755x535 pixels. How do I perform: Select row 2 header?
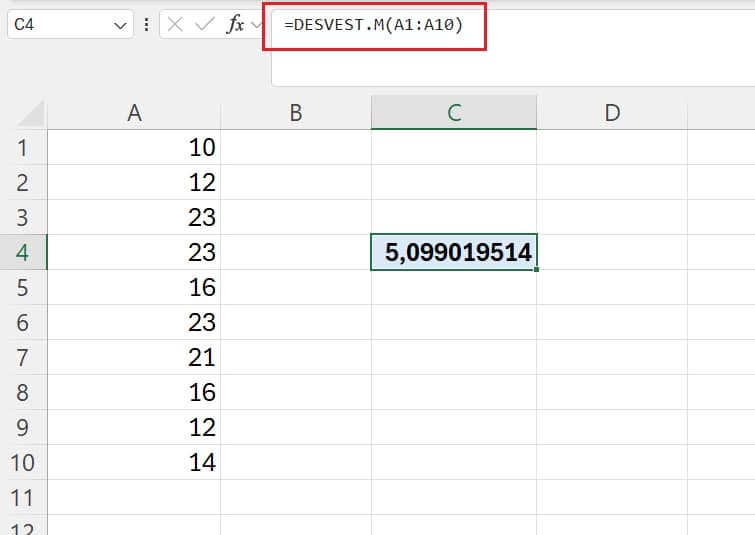click(x=23, y=183)
